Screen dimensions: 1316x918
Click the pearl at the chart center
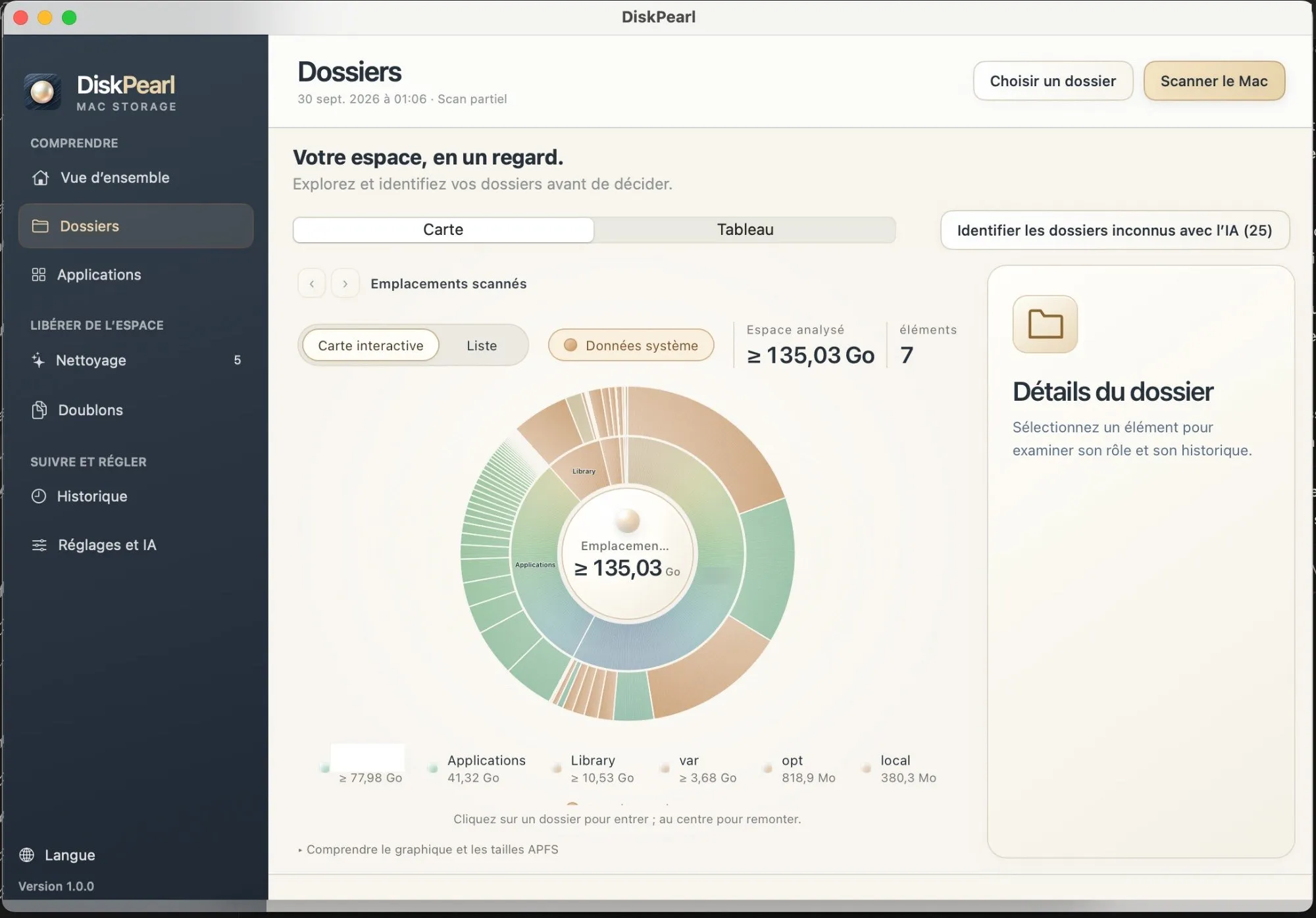[x=628, y=521]
